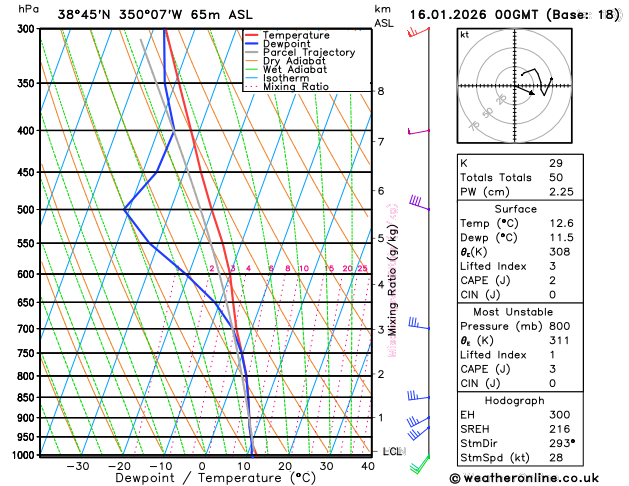Click the blue wind barb at 900 hPa
The image size is (629, 486).
click(418, 421)
